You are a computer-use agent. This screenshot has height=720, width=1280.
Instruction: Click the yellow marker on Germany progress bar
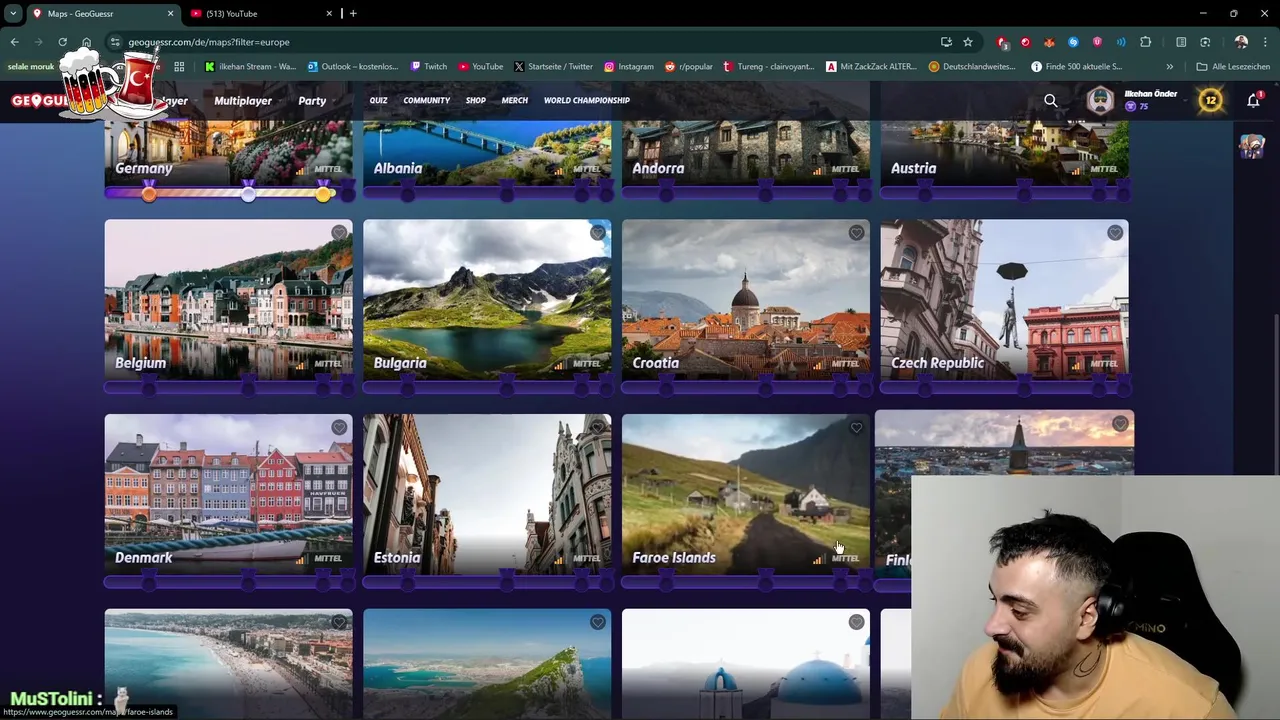323,194
